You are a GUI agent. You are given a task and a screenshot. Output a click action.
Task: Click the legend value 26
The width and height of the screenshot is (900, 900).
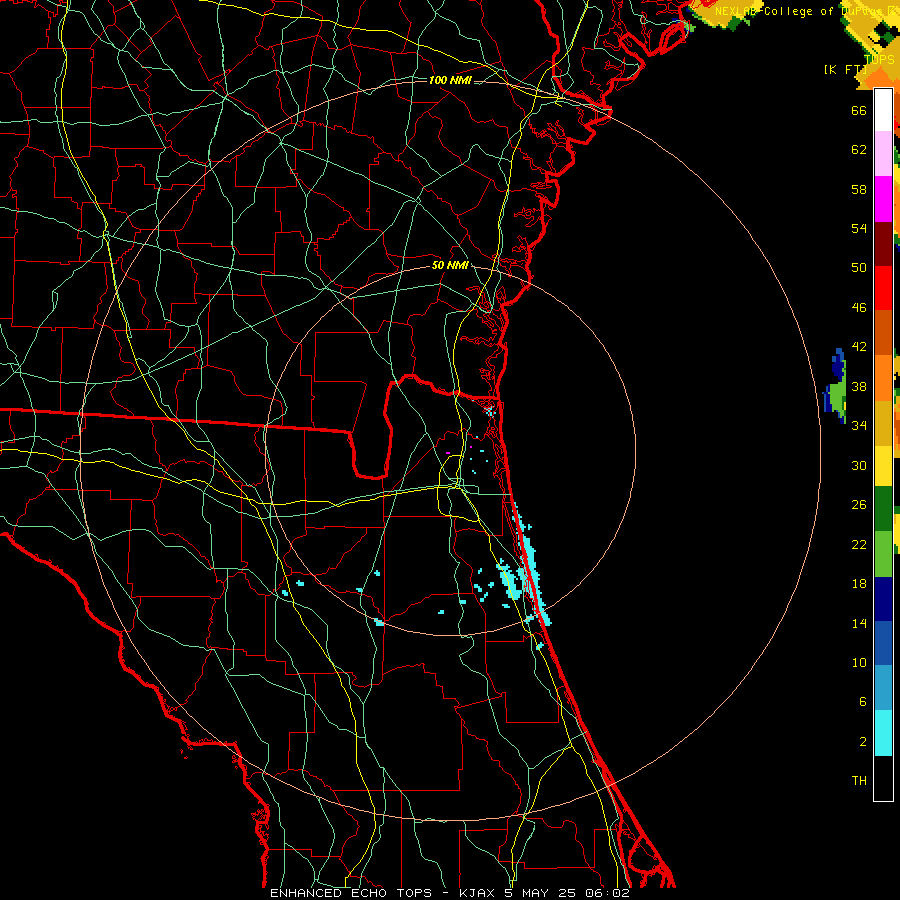[x=859, y=505]
